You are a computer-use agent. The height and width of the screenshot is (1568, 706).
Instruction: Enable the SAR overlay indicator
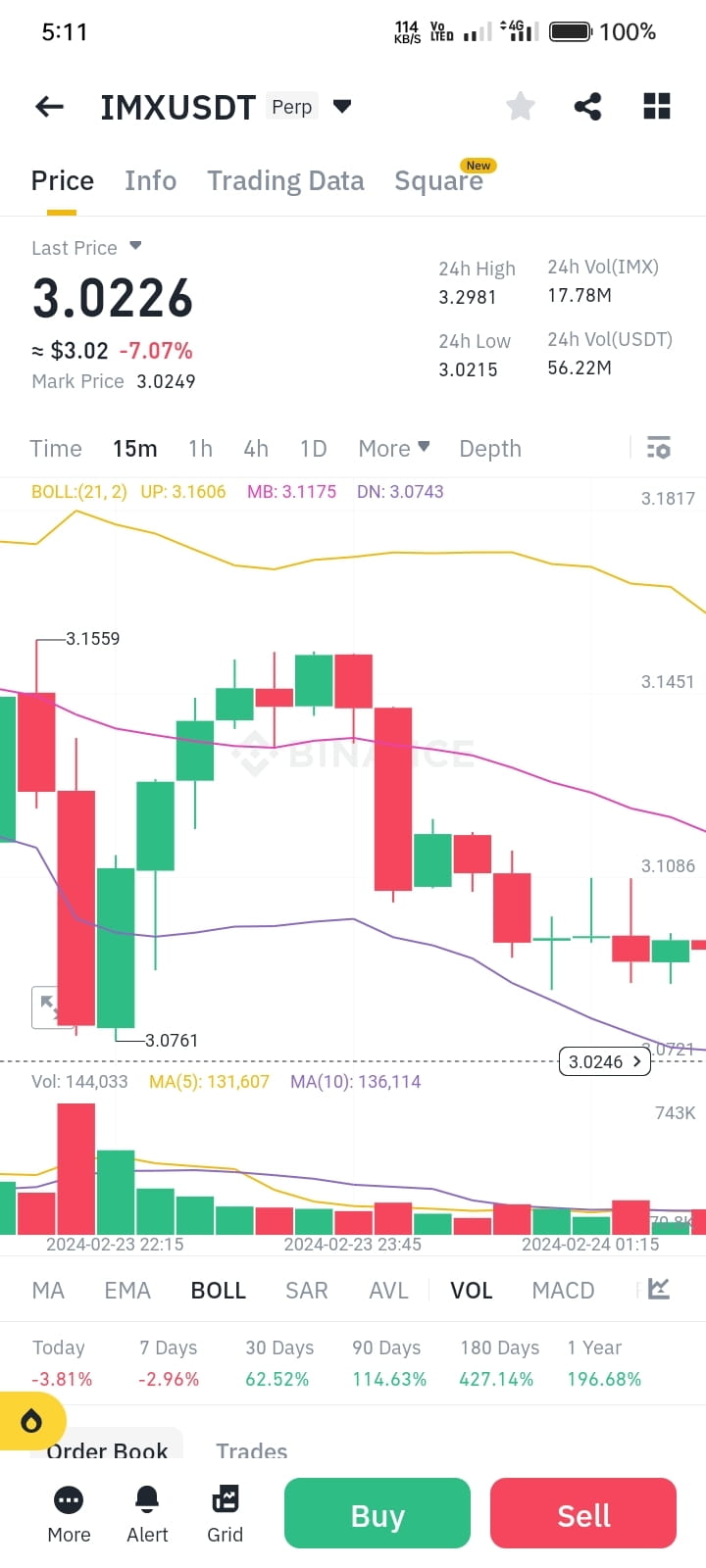[307, 1290]
